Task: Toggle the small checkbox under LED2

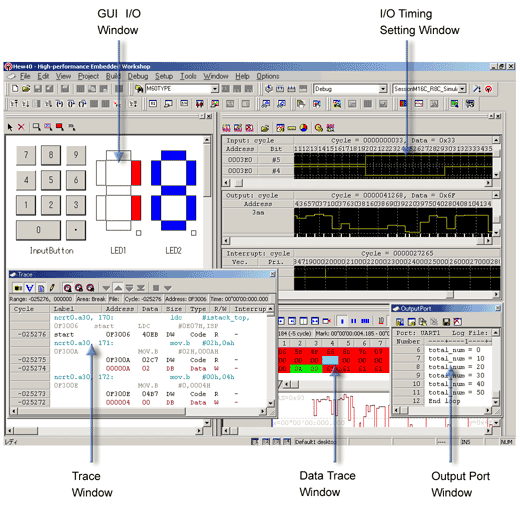Action: tap(193, 233)
